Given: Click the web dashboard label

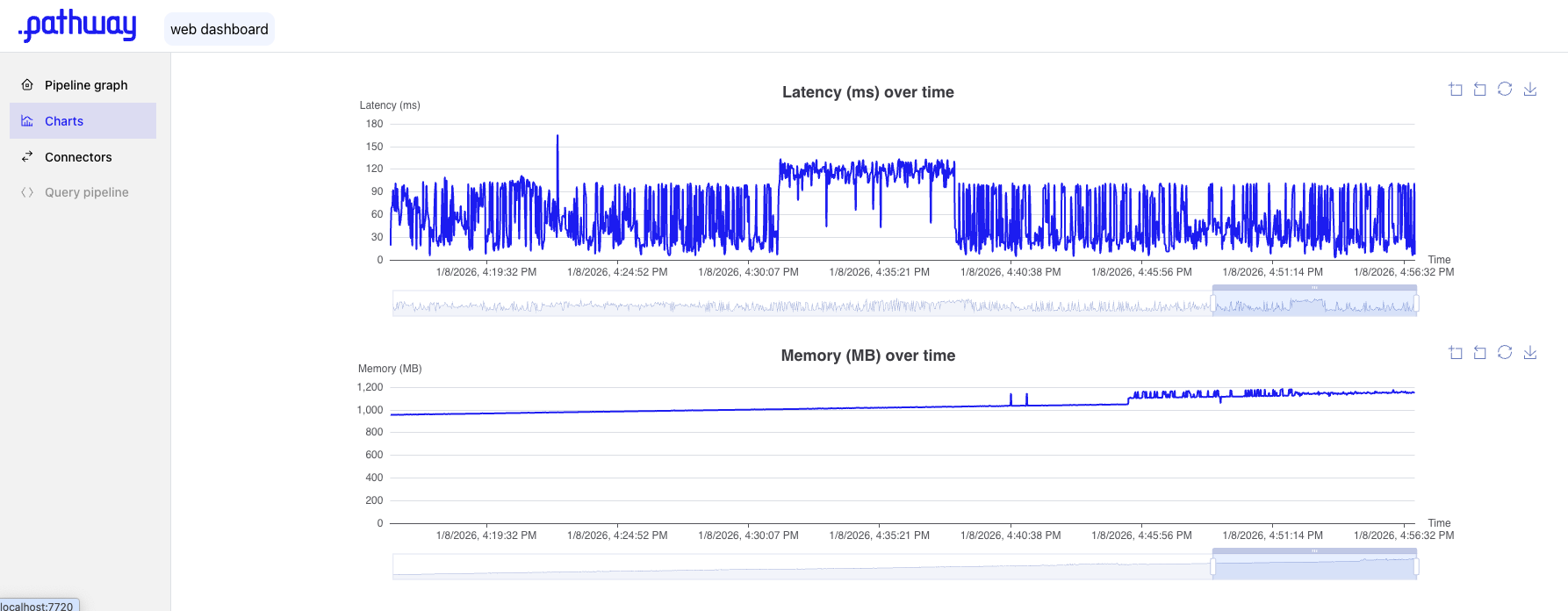Looking at the screenshot, I should (x=219, y=29).
